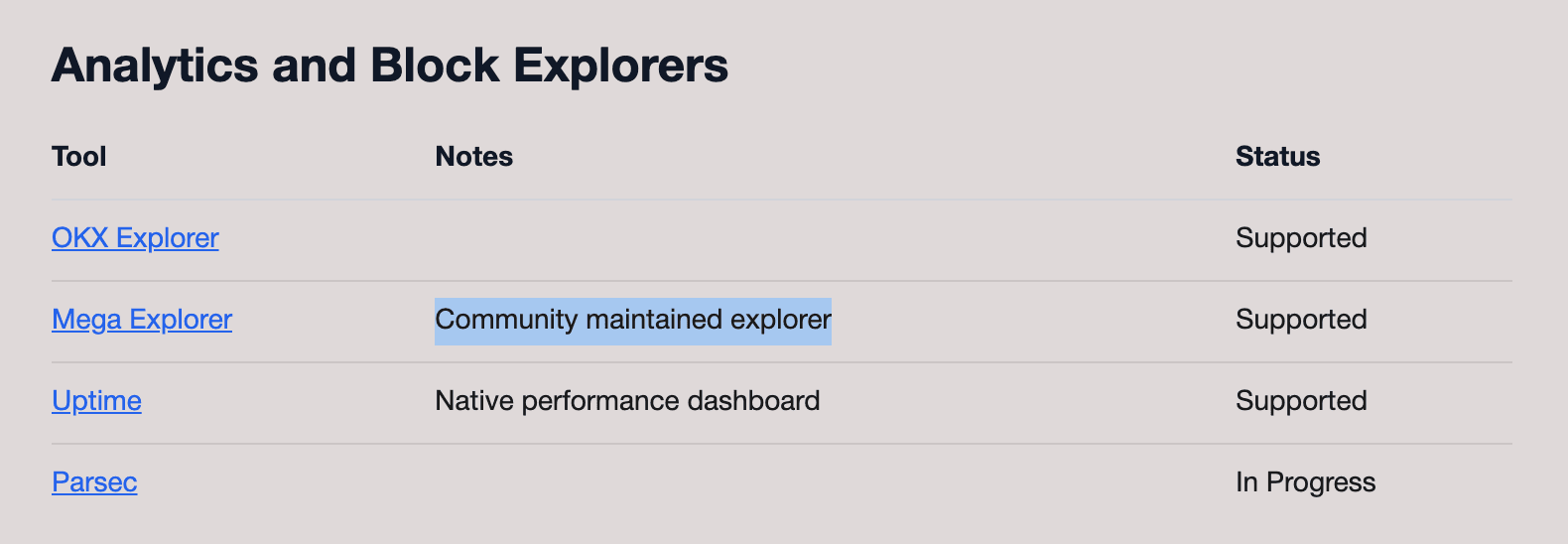Click the Notes column header
Viewport: 1568px width, 544px height.
pyautogui.click(x=474, y=157)
